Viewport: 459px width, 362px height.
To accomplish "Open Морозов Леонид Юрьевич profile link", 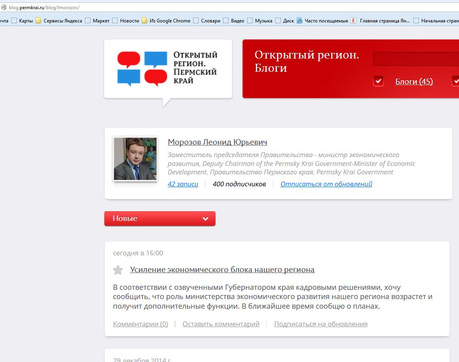I will 217,142.
